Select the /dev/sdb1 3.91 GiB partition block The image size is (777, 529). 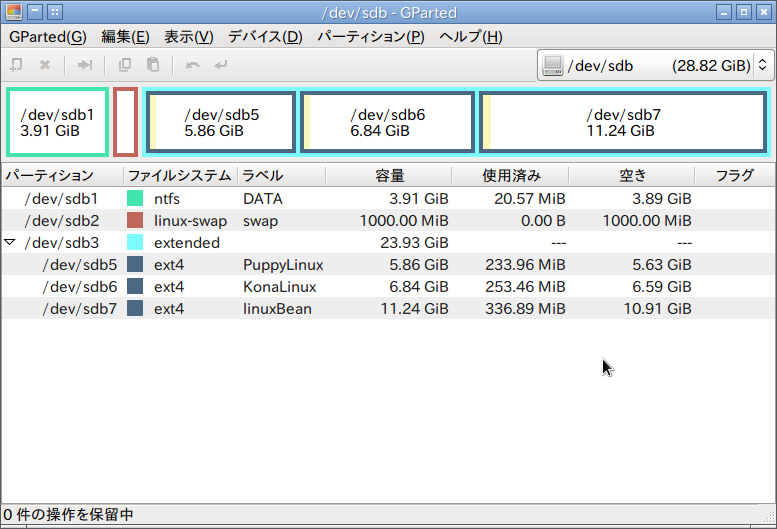(57, 122)
